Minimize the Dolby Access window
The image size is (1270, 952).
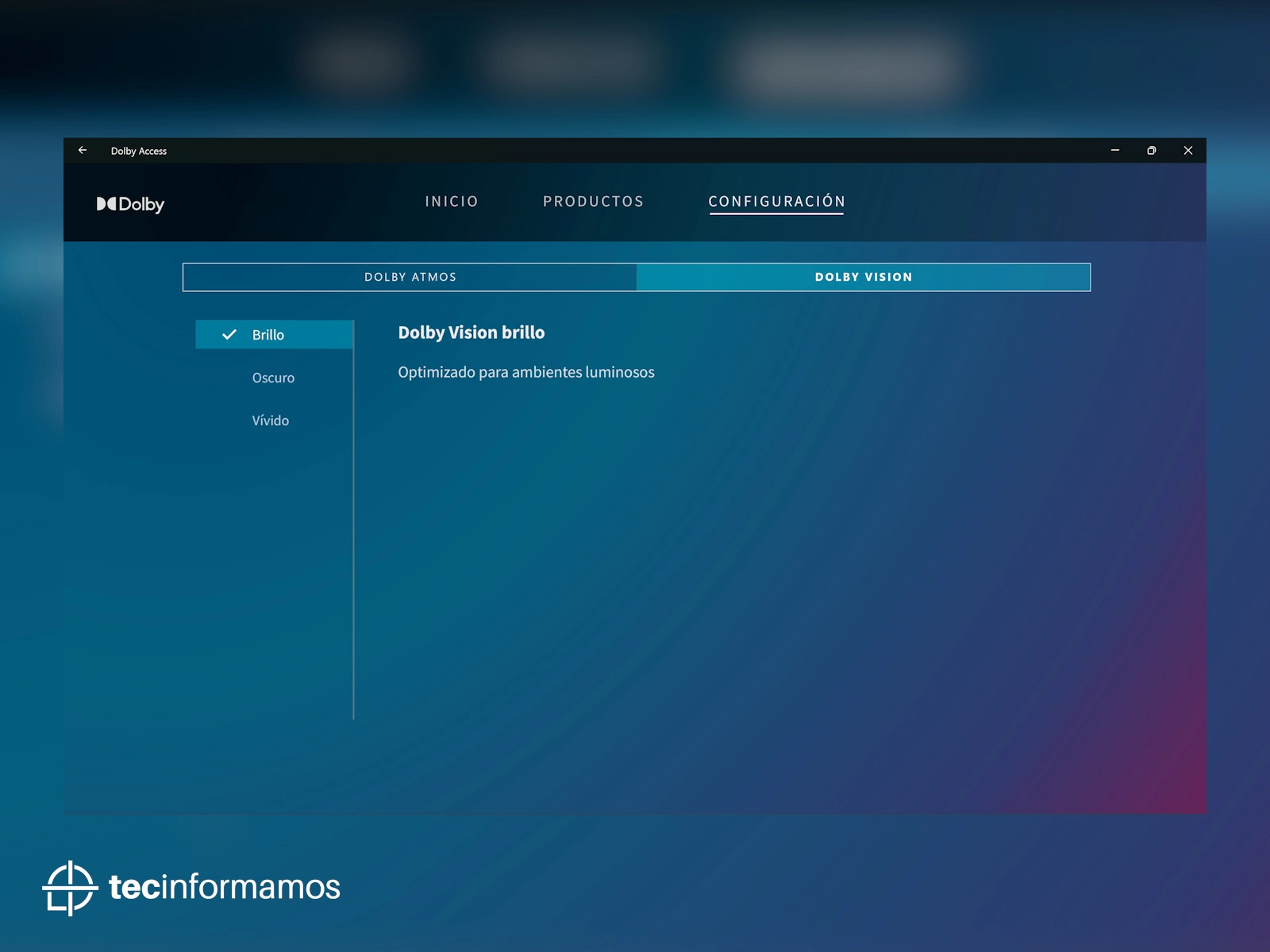pyautogui.click(x=1114, y=150)
